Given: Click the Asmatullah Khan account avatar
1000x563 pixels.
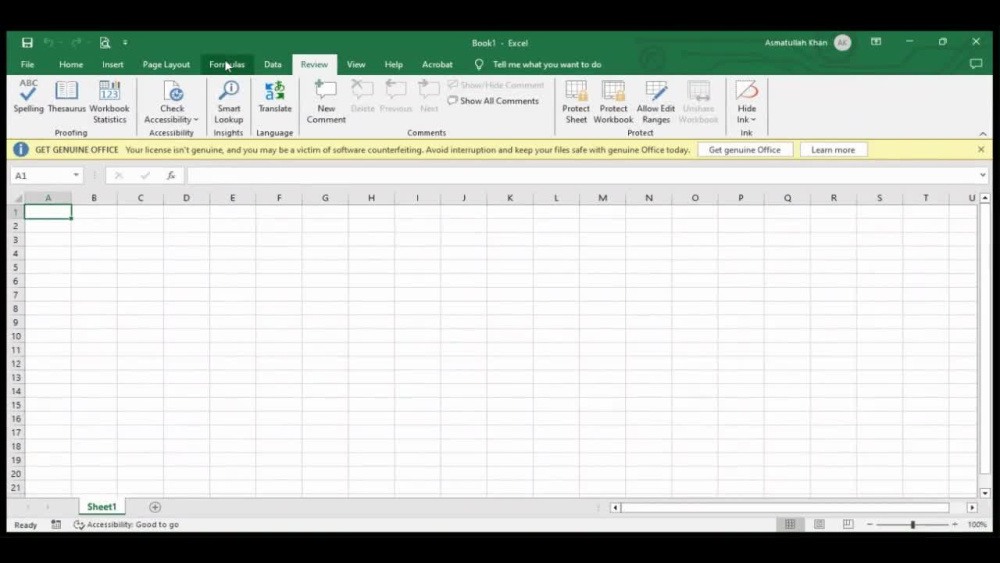Looking at the screenshot, I should pos(842,43).
